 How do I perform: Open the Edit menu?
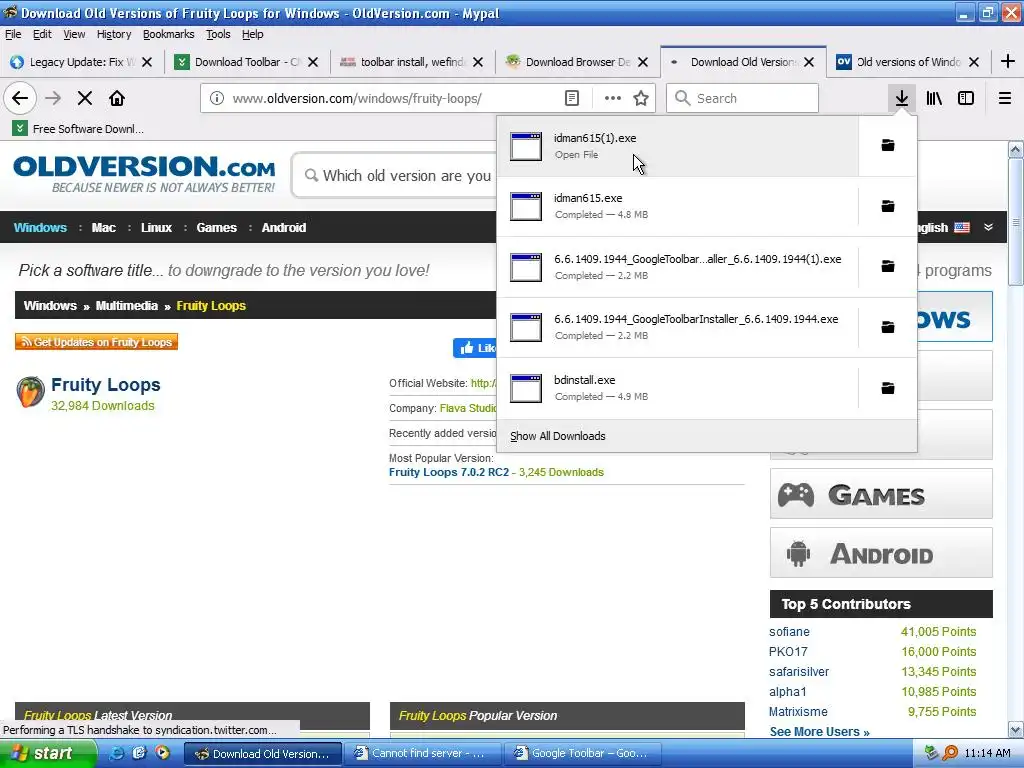click(42, 35)
